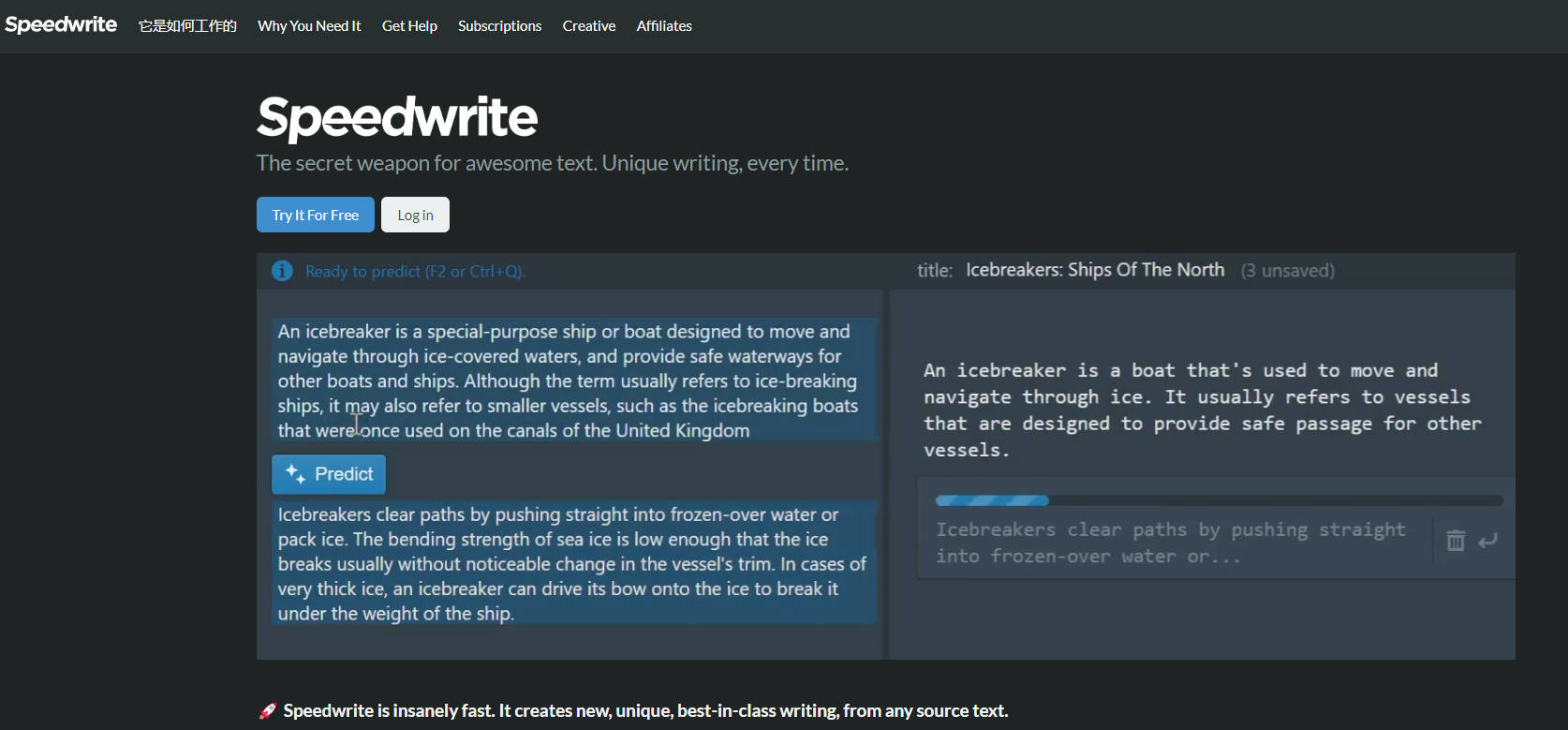Viewport: 1568px width, 730px height.
Task: Open the Get Help menu item
Action: point(409,26)
